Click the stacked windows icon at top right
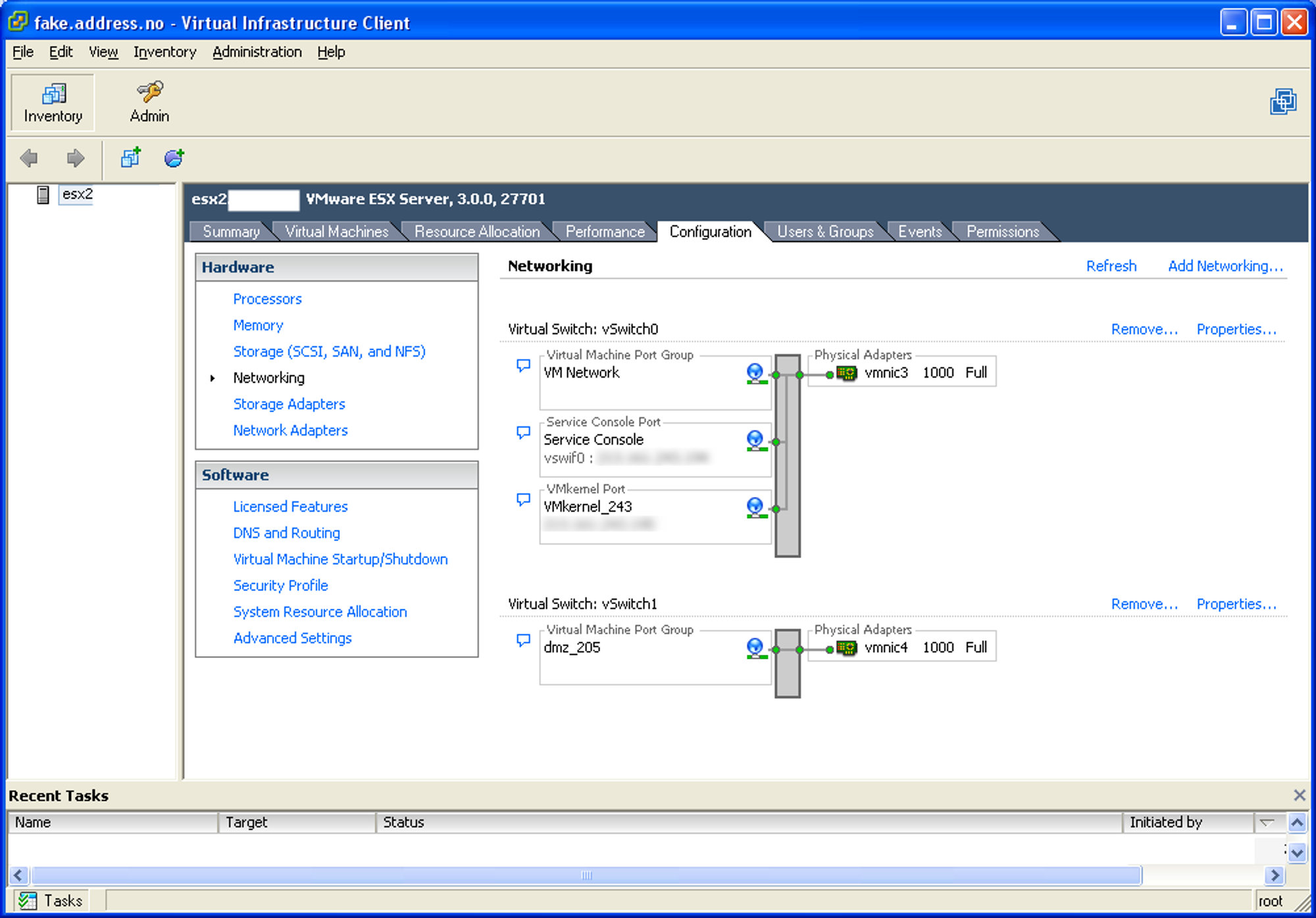The image size is (1316, 918). 1283,102
